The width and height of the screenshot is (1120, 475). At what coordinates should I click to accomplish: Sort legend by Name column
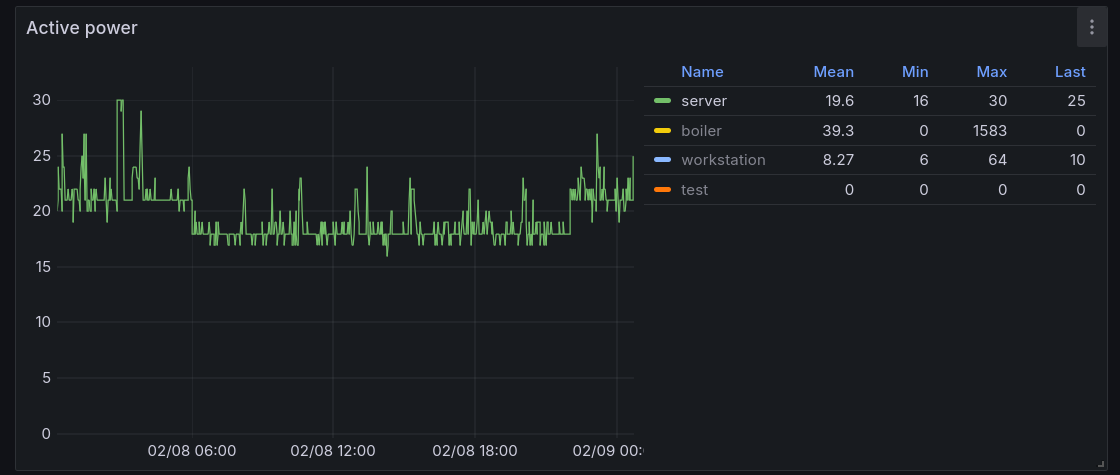pyautogui.click(x=702, y=72)
